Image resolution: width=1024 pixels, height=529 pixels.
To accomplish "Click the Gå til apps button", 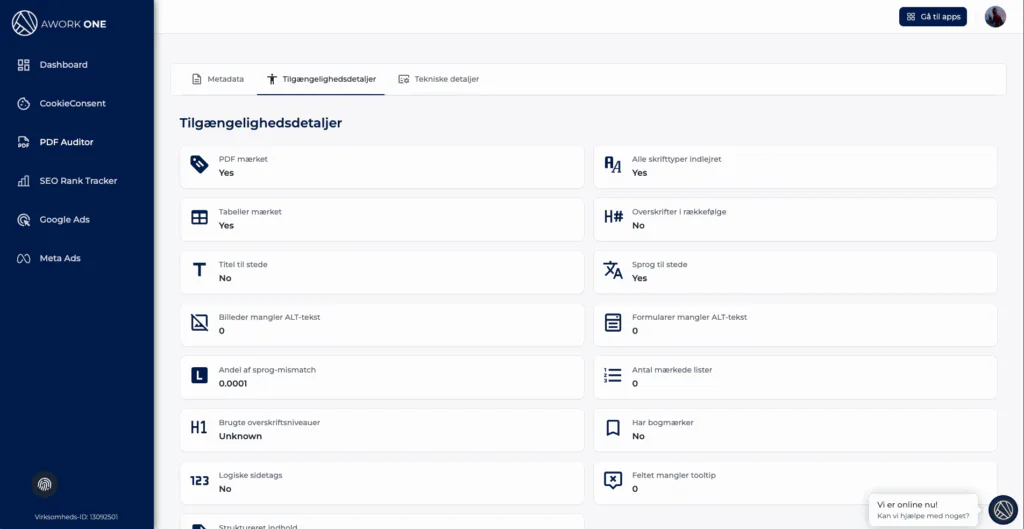I will 933,17.
